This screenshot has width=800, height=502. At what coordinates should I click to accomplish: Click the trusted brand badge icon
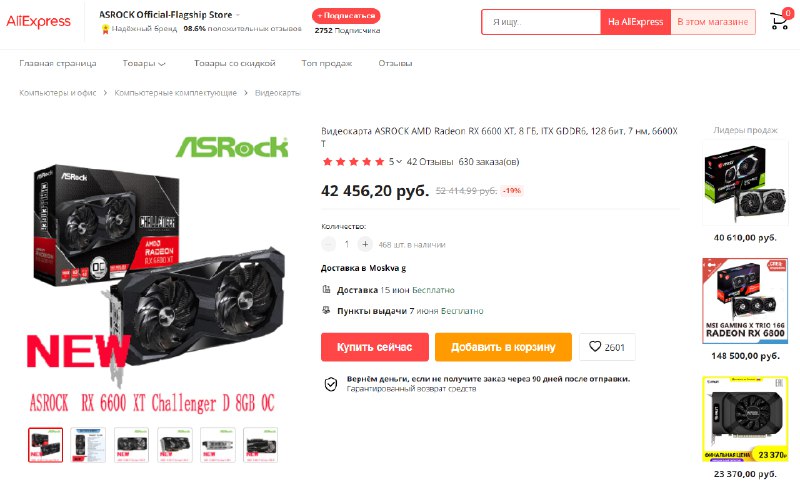[x=105, y=29]
